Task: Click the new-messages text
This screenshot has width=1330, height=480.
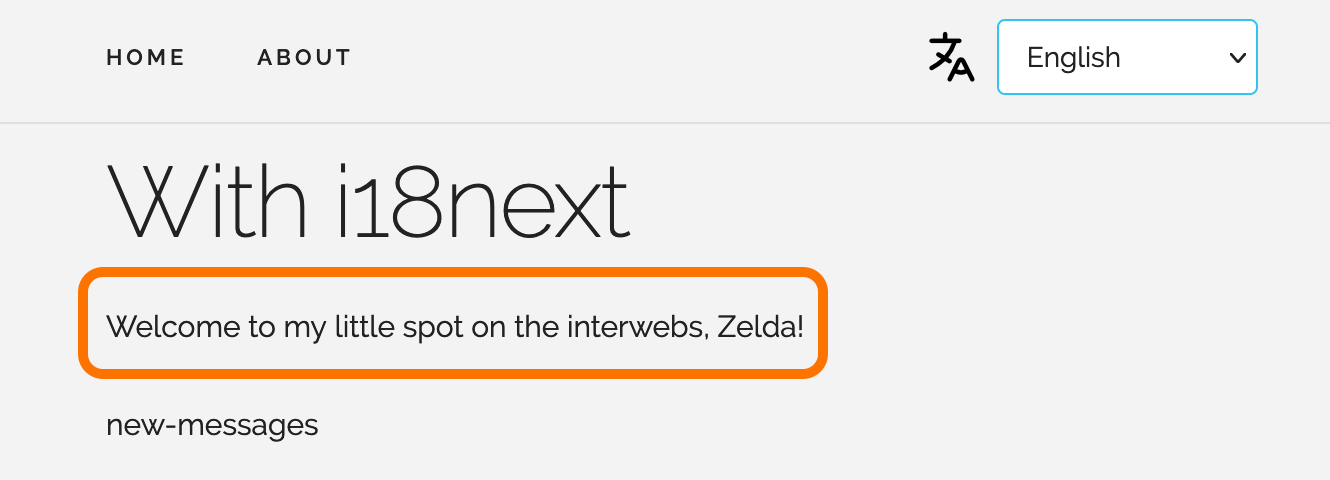Action: click(x=212, y=426)
